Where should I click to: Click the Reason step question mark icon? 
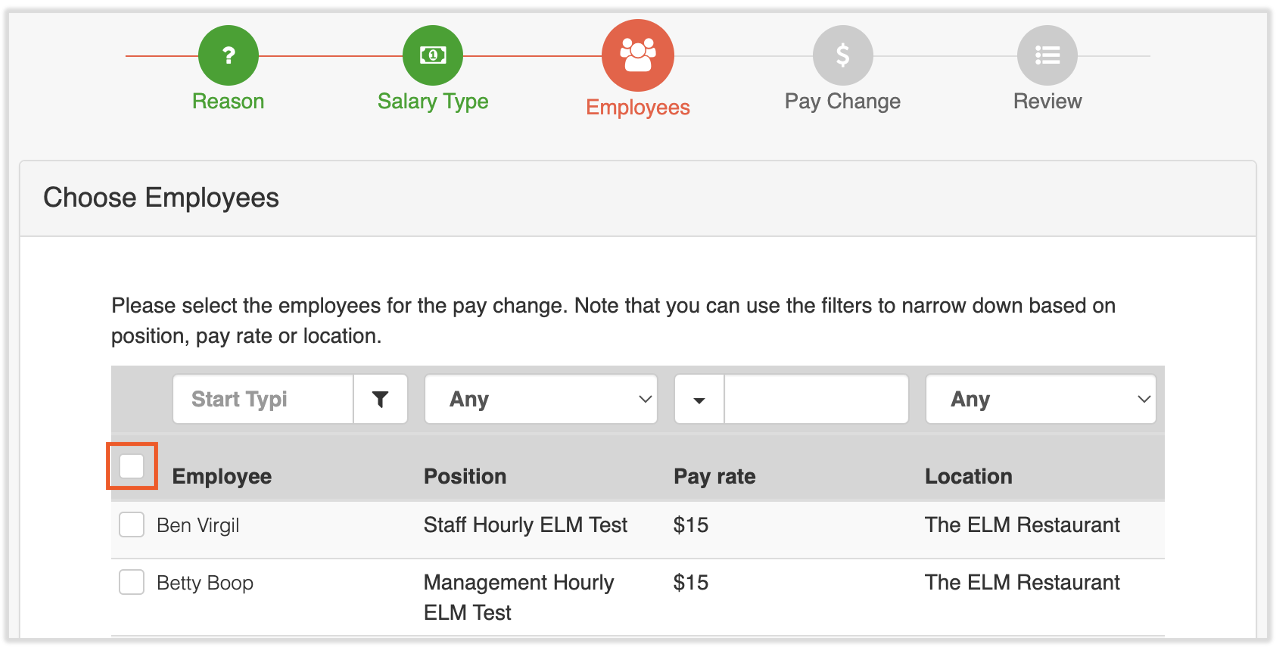[228, 56]
